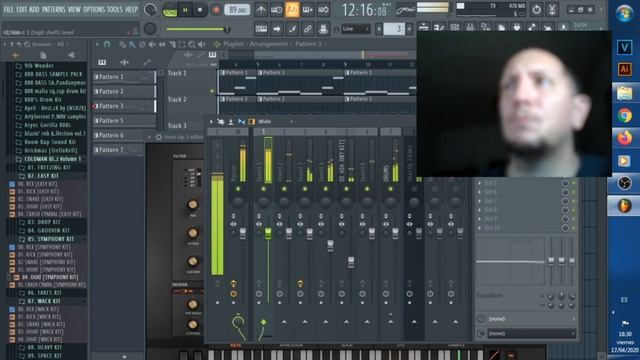
Task: Select the playlist mute tool speaker icon
Action: click(152, 44)
